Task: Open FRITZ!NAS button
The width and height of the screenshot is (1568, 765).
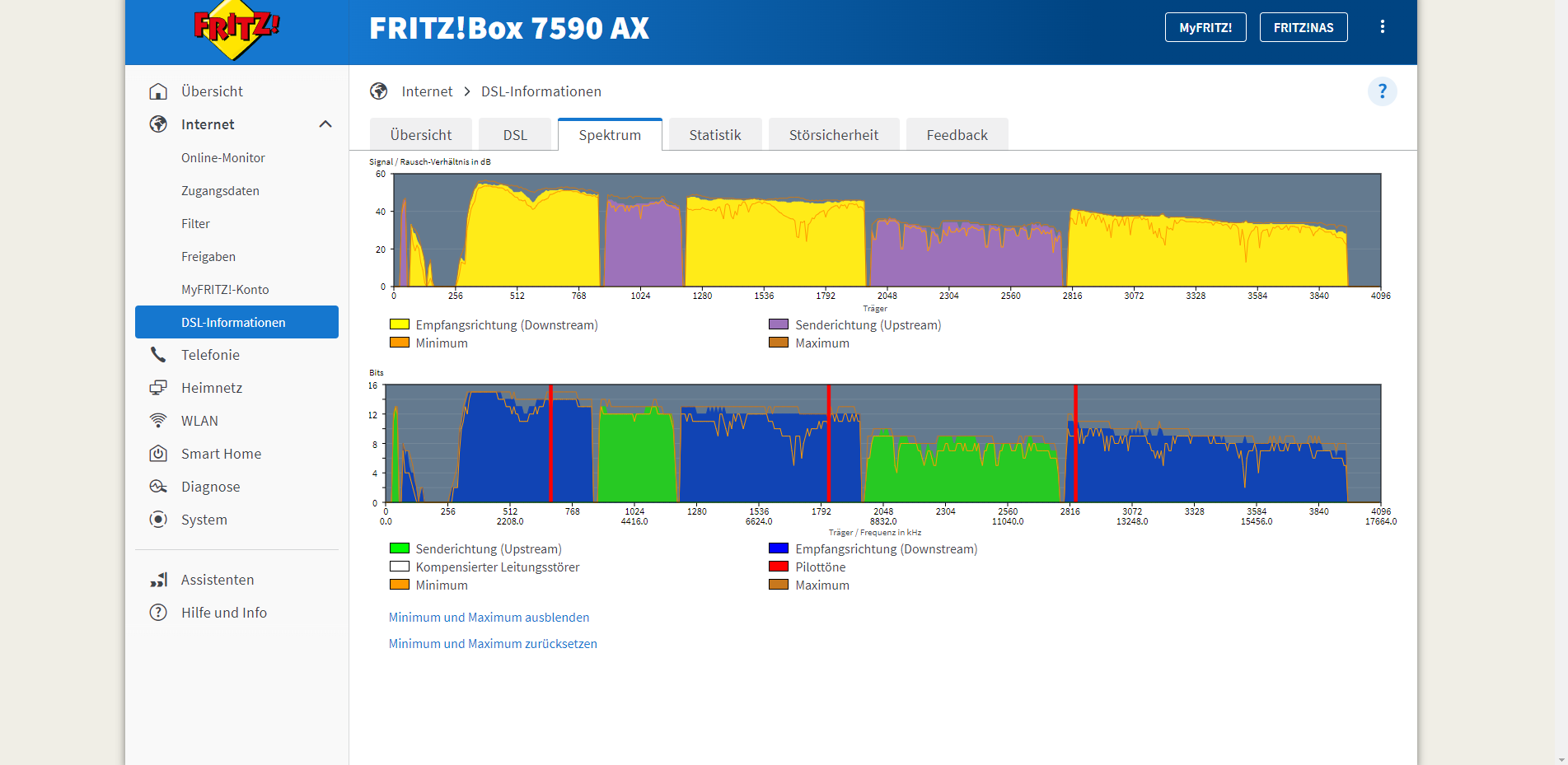Action: coord(1304,27)
